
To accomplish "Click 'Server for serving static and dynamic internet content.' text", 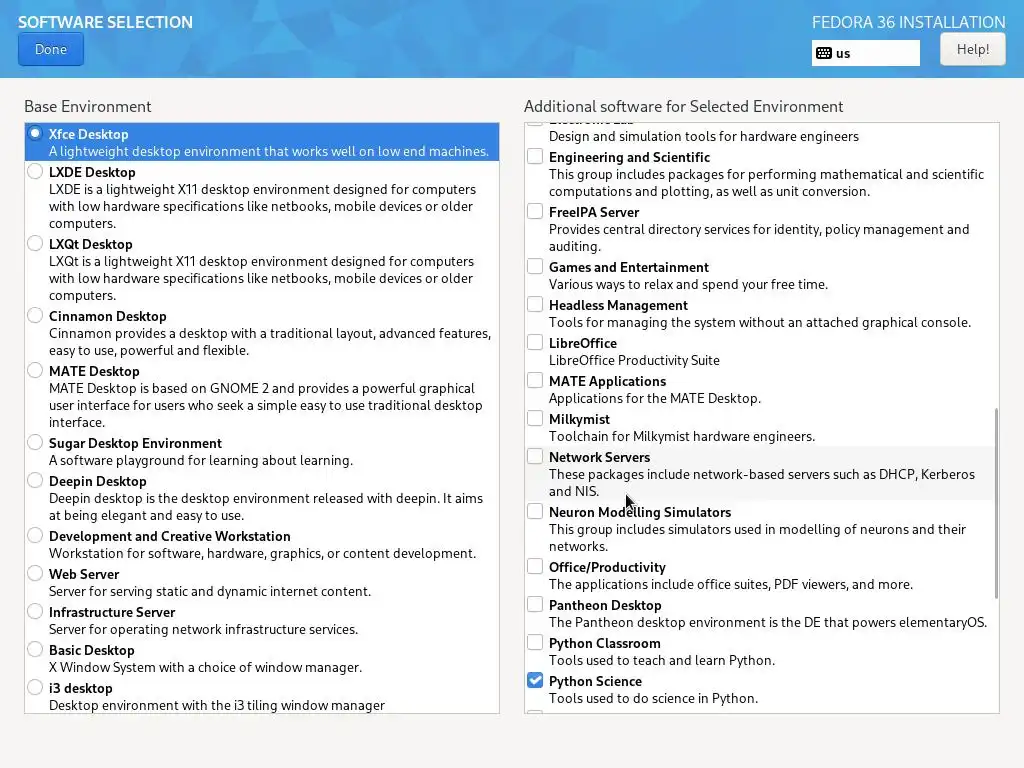I will coord(210,592).
